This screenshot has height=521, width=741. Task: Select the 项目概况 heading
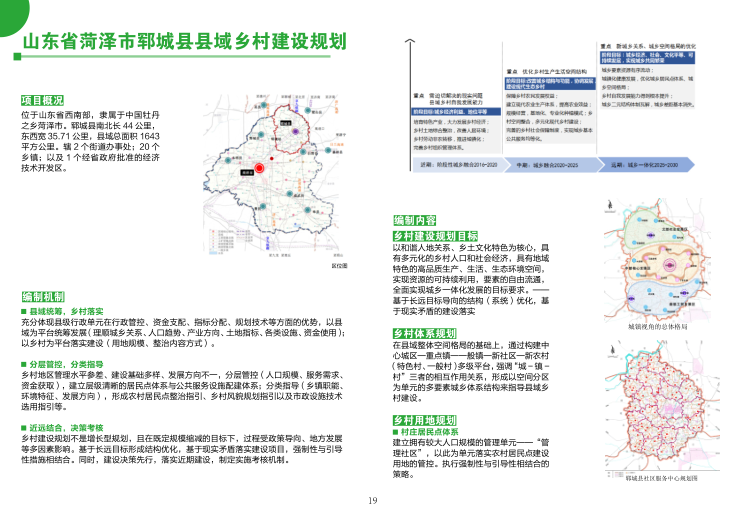[42, 100]
